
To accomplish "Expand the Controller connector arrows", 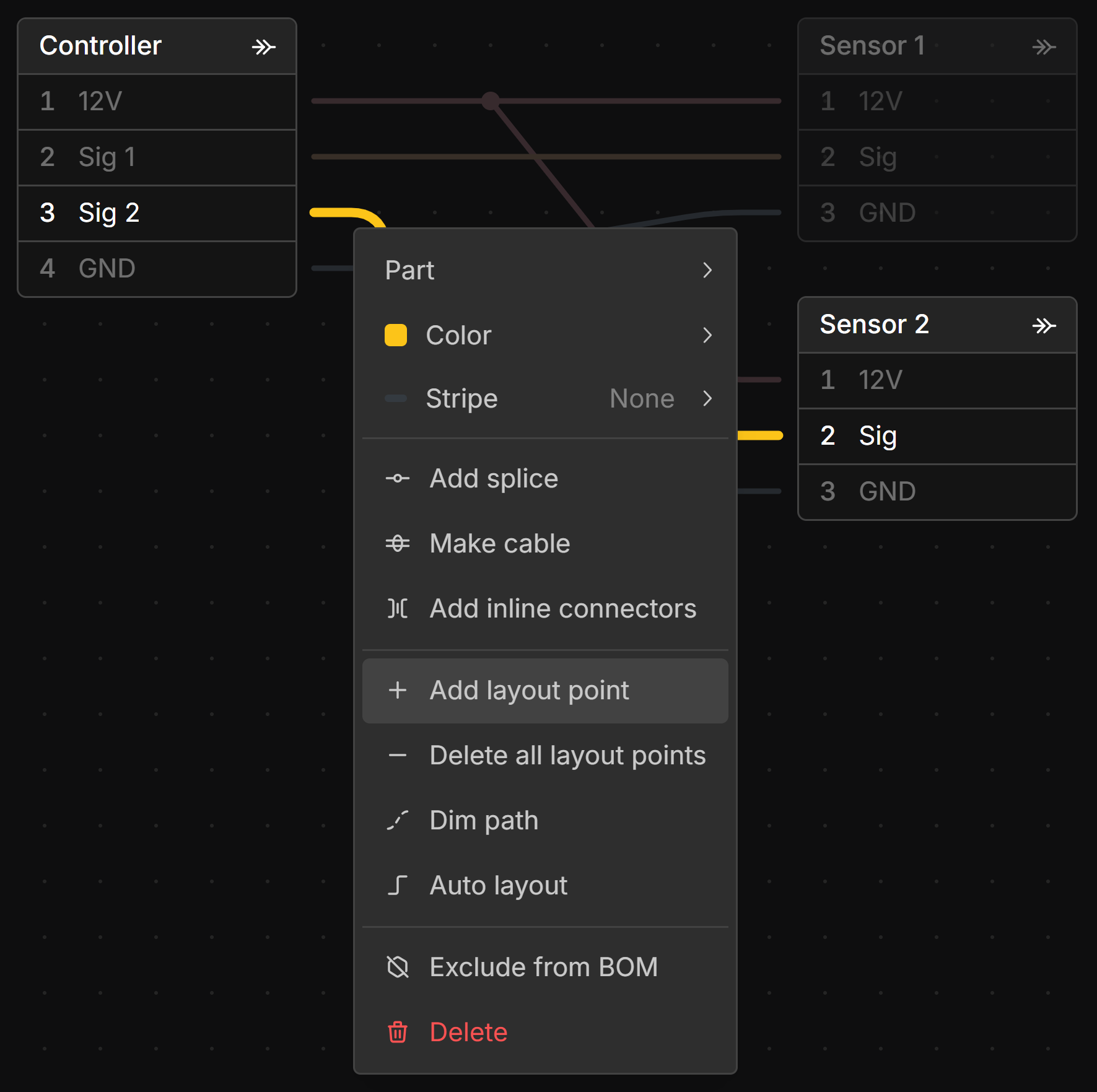I will point(263,47).
